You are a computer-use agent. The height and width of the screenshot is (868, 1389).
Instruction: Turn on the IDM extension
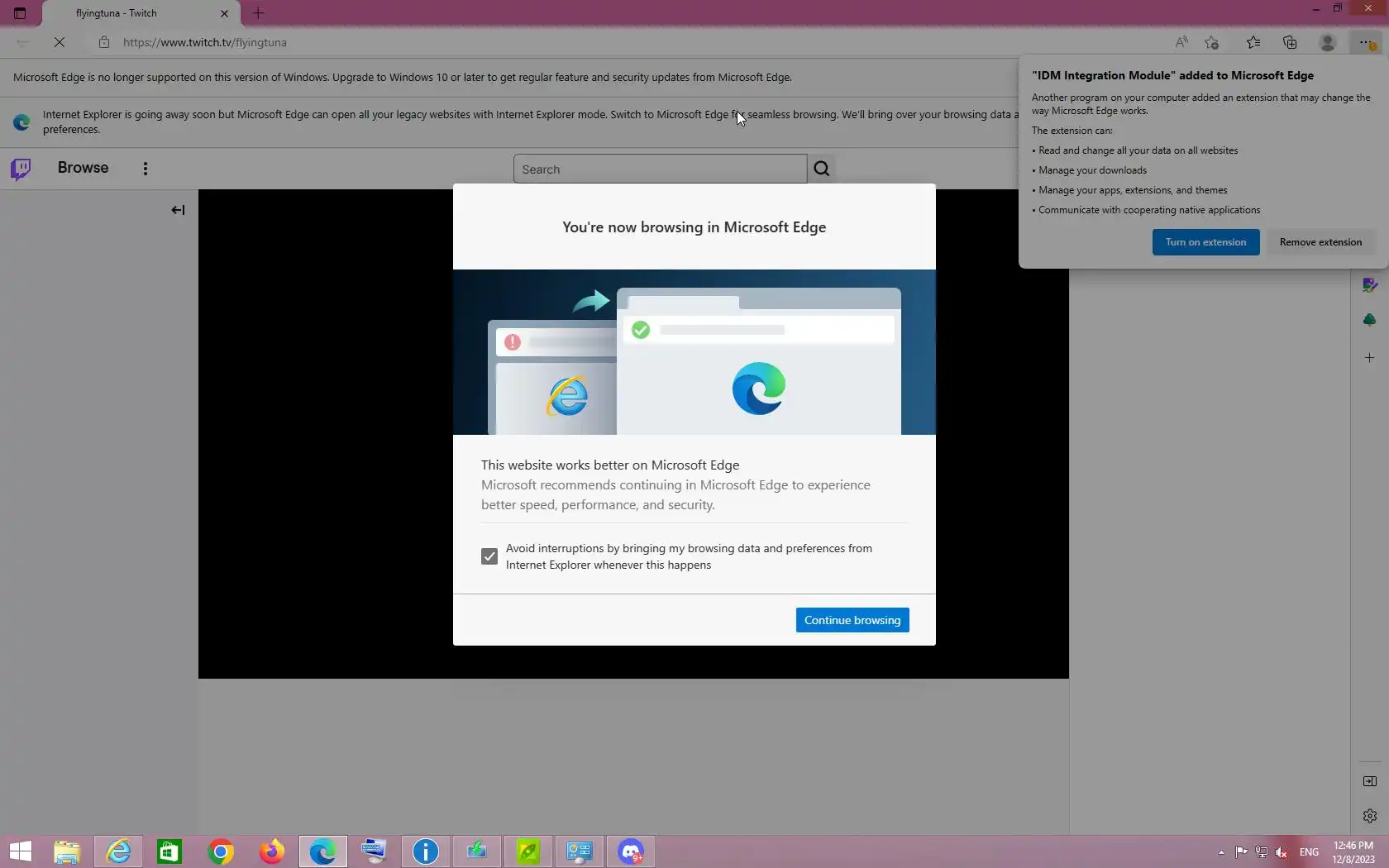point(1205,242)
